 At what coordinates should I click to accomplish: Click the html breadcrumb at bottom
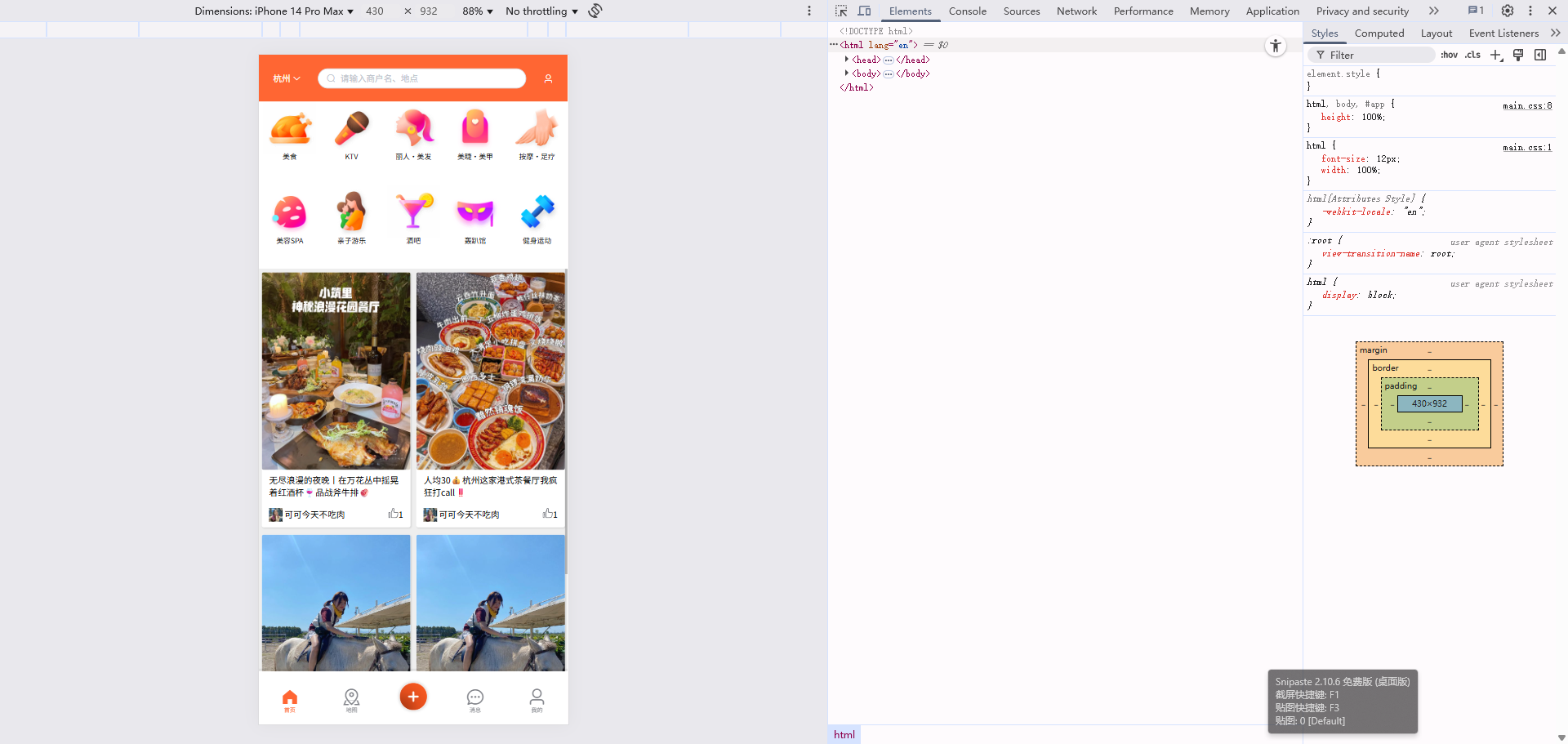pos(844,734)
